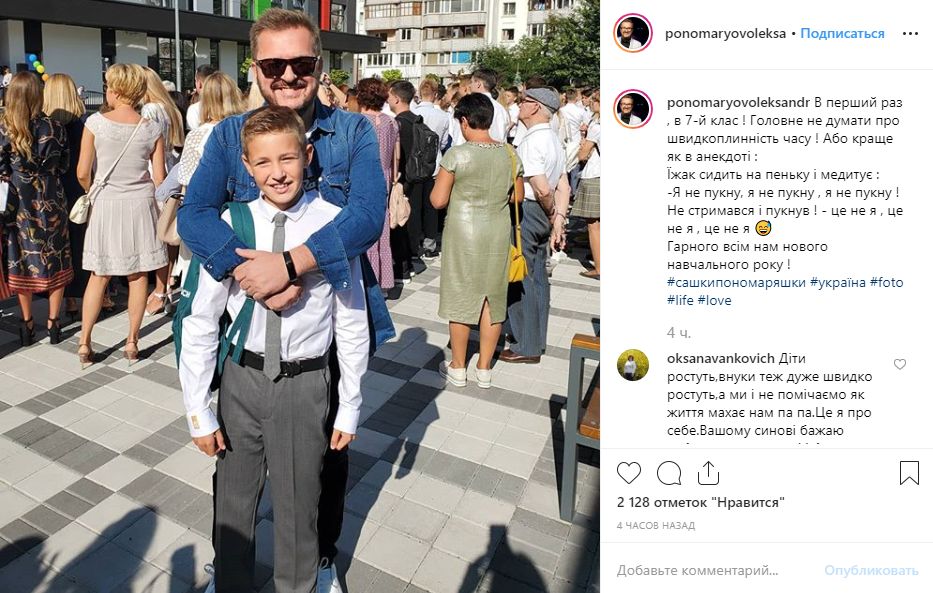Open the #foto hashtag link
This screenshot has height=593, width=933.
tap(887, 283)
